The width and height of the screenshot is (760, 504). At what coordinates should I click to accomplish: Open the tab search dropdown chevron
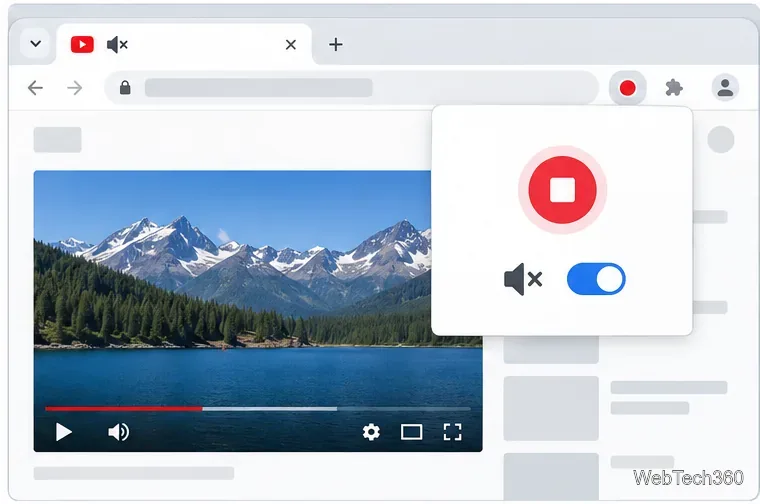pyautogui.click(x=35, y=44)
